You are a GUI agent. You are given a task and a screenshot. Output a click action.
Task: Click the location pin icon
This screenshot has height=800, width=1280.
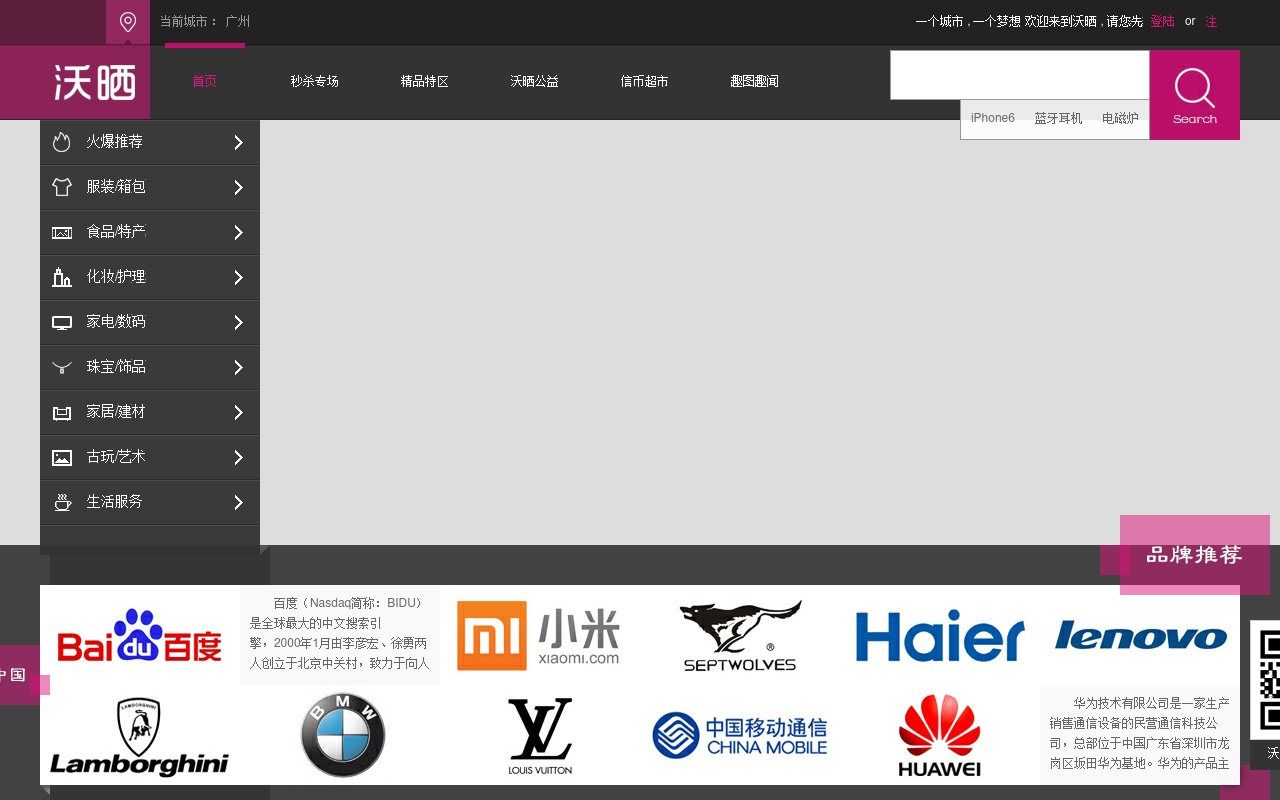(128, 22)
